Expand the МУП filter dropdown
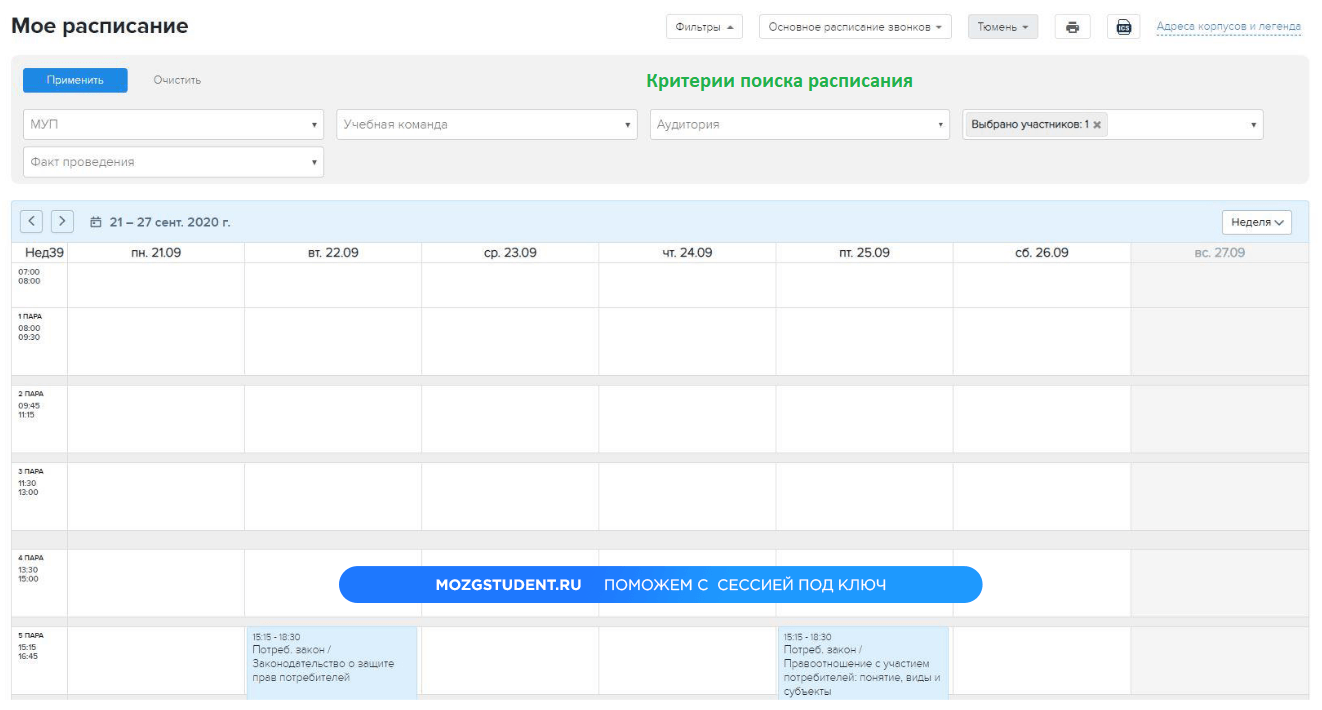 (x=173, y=125)
